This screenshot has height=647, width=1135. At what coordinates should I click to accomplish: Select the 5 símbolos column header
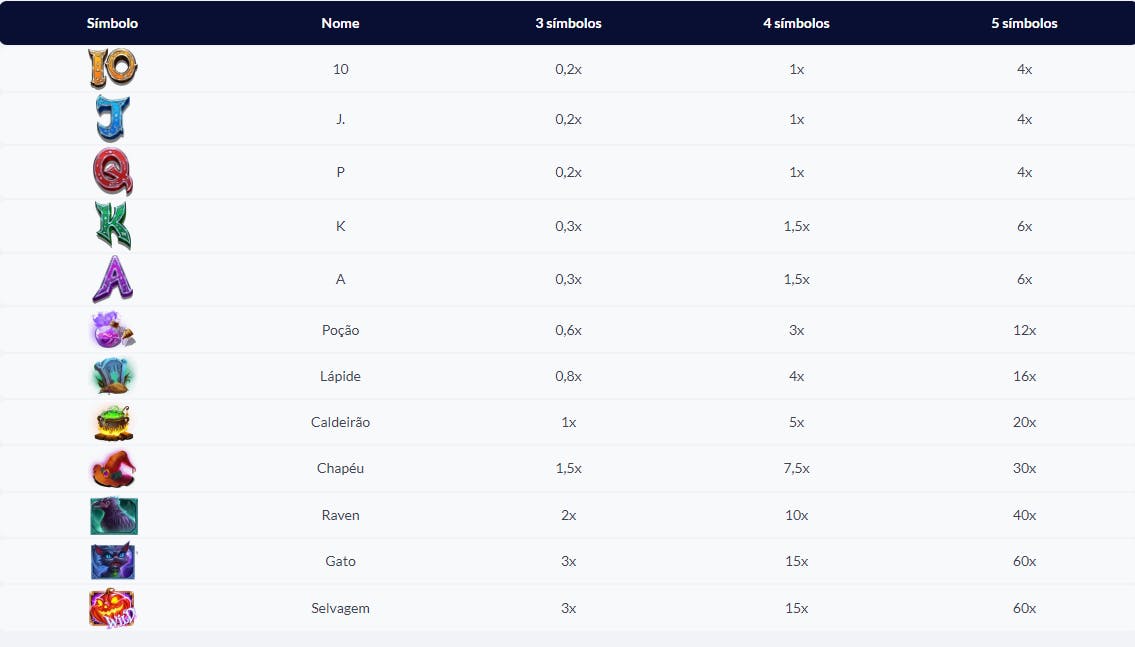coord(1024,23)
